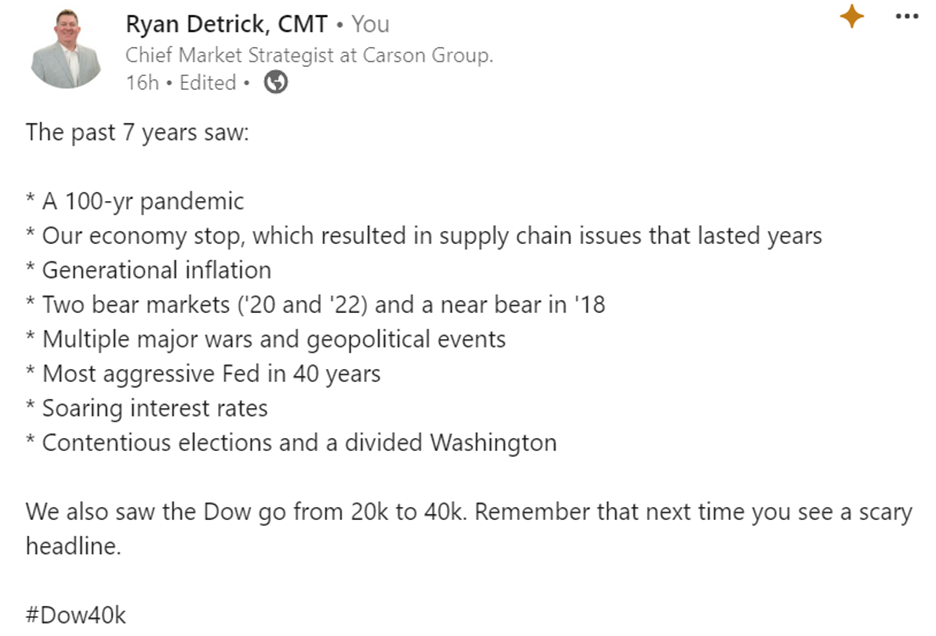
Task: Click the Chief Market Strategist at Carson Group subtitle
Action: 309,55
